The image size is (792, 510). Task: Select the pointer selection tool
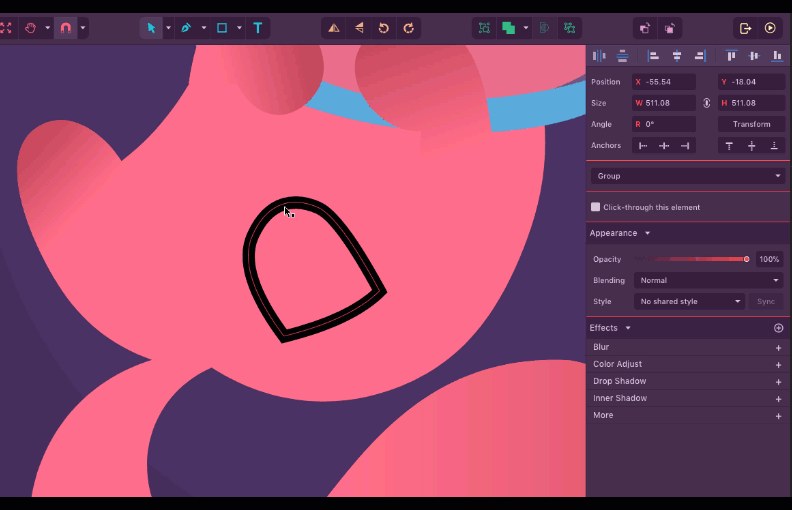(x=151, y=28)
